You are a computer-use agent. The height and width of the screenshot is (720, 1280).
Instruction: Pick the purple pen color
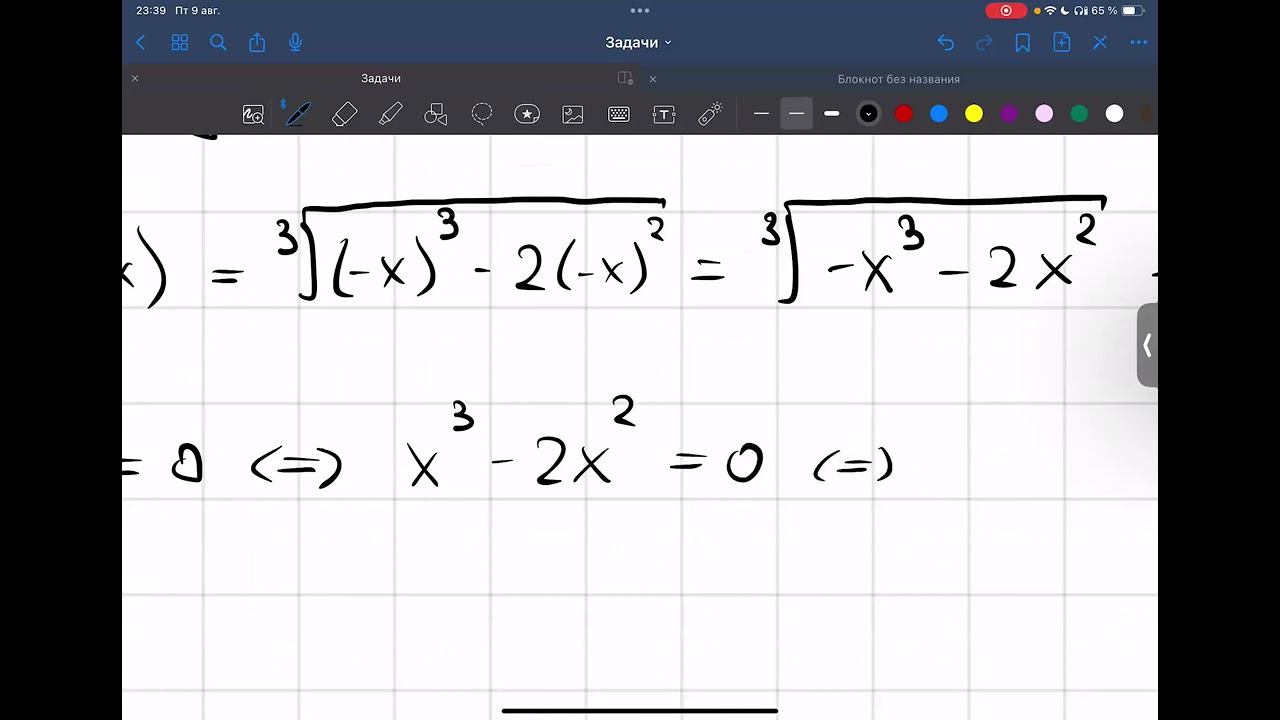1009,114
